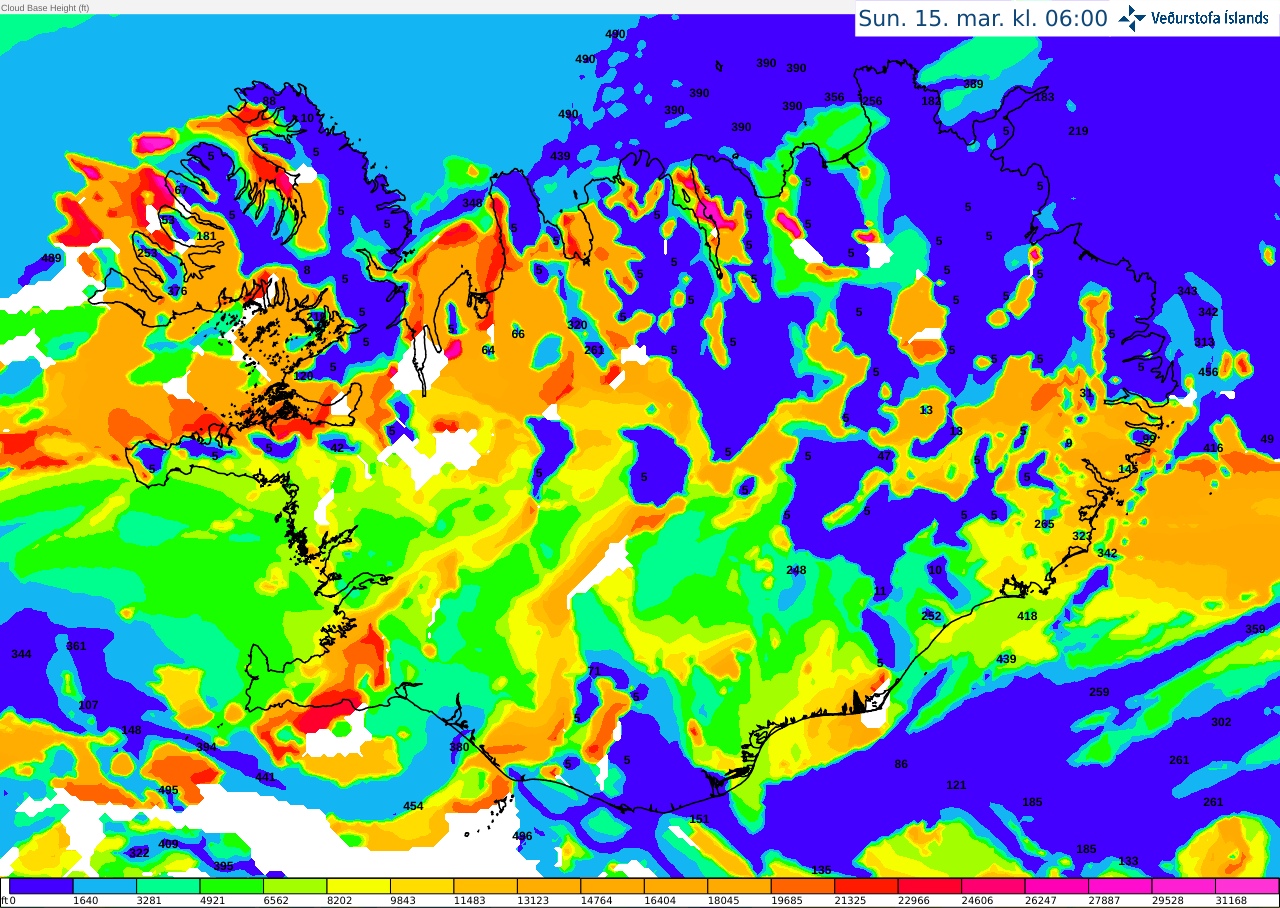Click the map value 389 on the map

pos(973,84)
